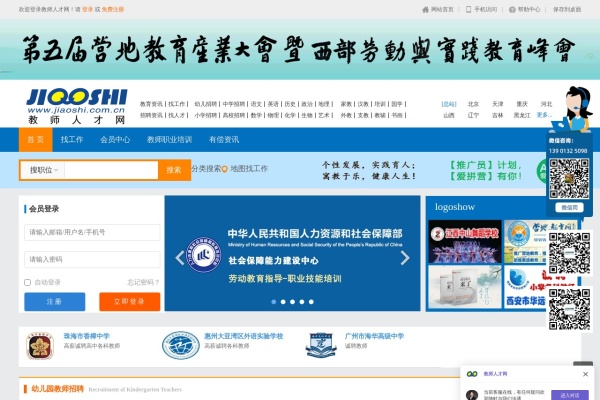Select the first carousel dot
This screenshot has height=400, width=600.
tap(274, 302)
